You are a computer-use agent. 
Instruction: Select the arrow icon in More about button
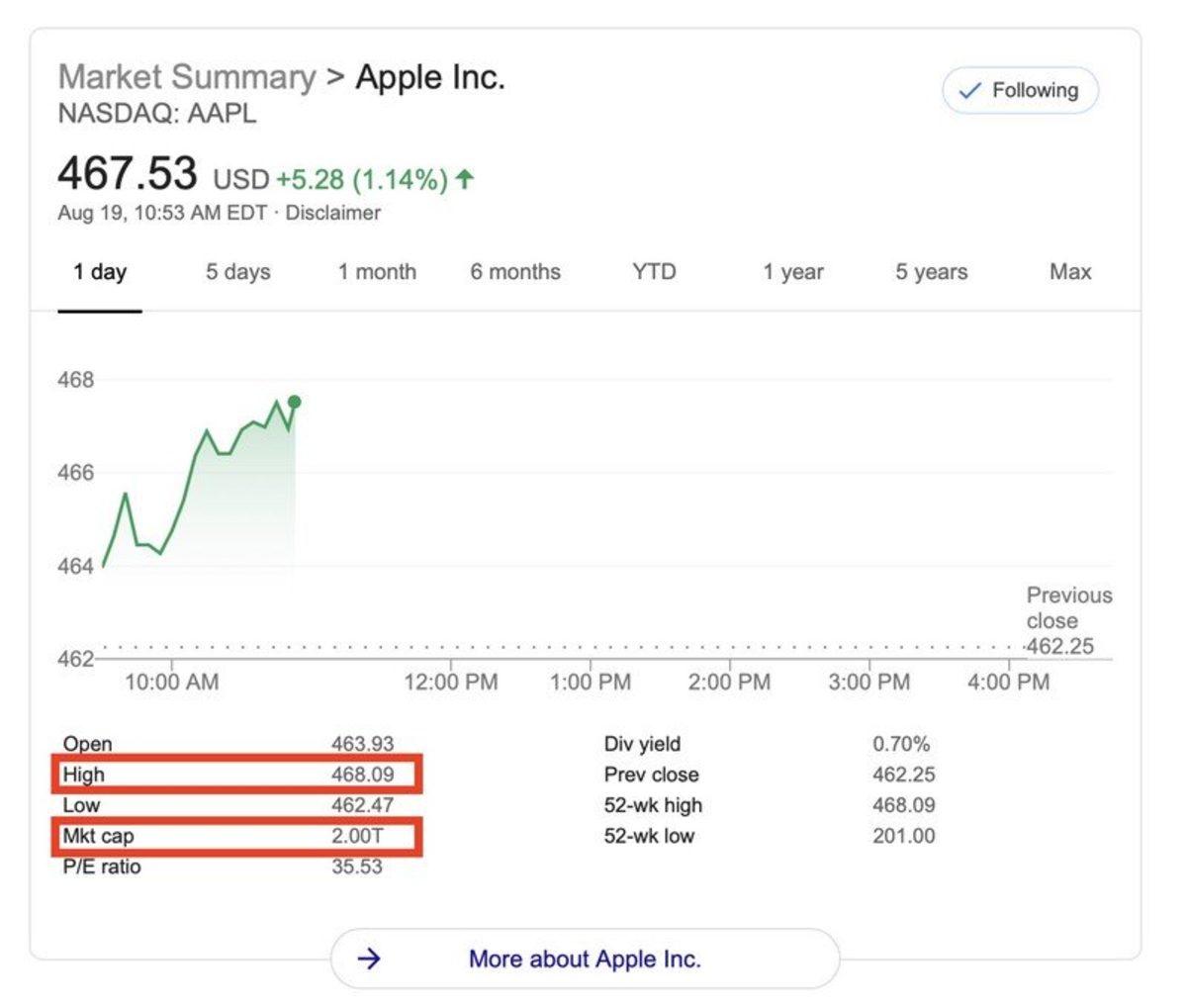click(369, 959)
